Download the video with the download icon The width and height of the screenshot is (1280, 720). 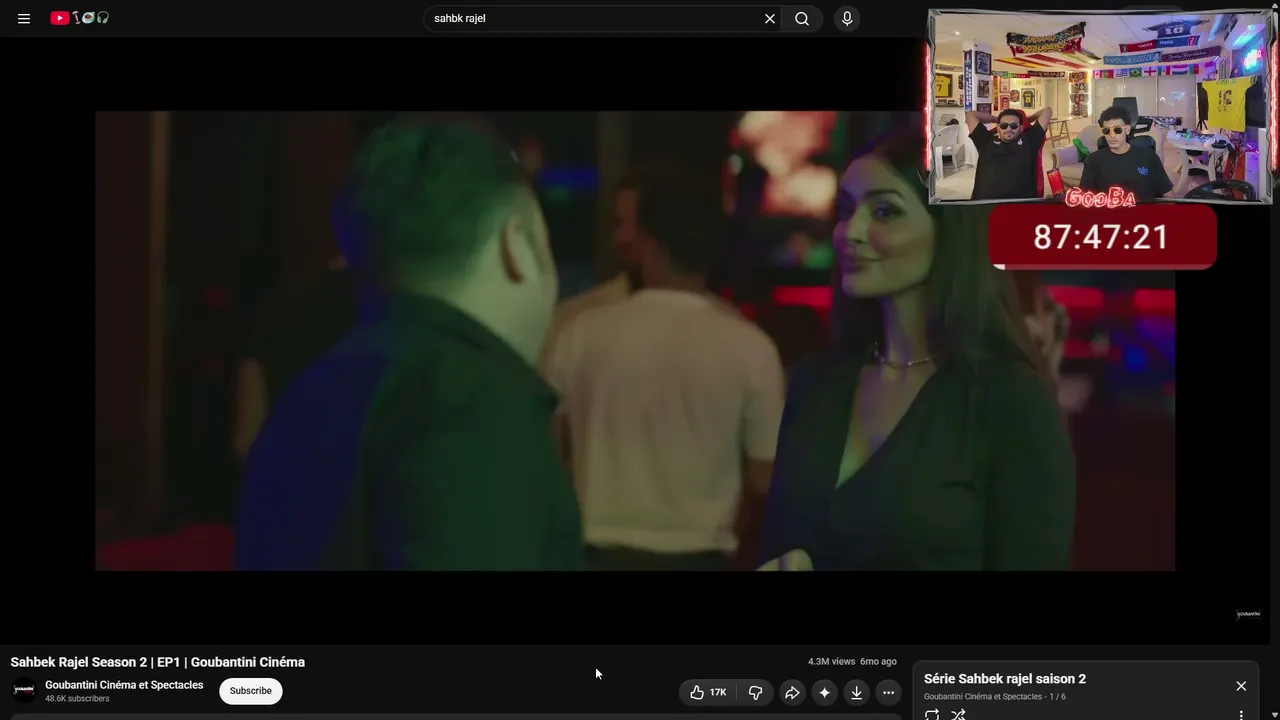tap(856, 692)
